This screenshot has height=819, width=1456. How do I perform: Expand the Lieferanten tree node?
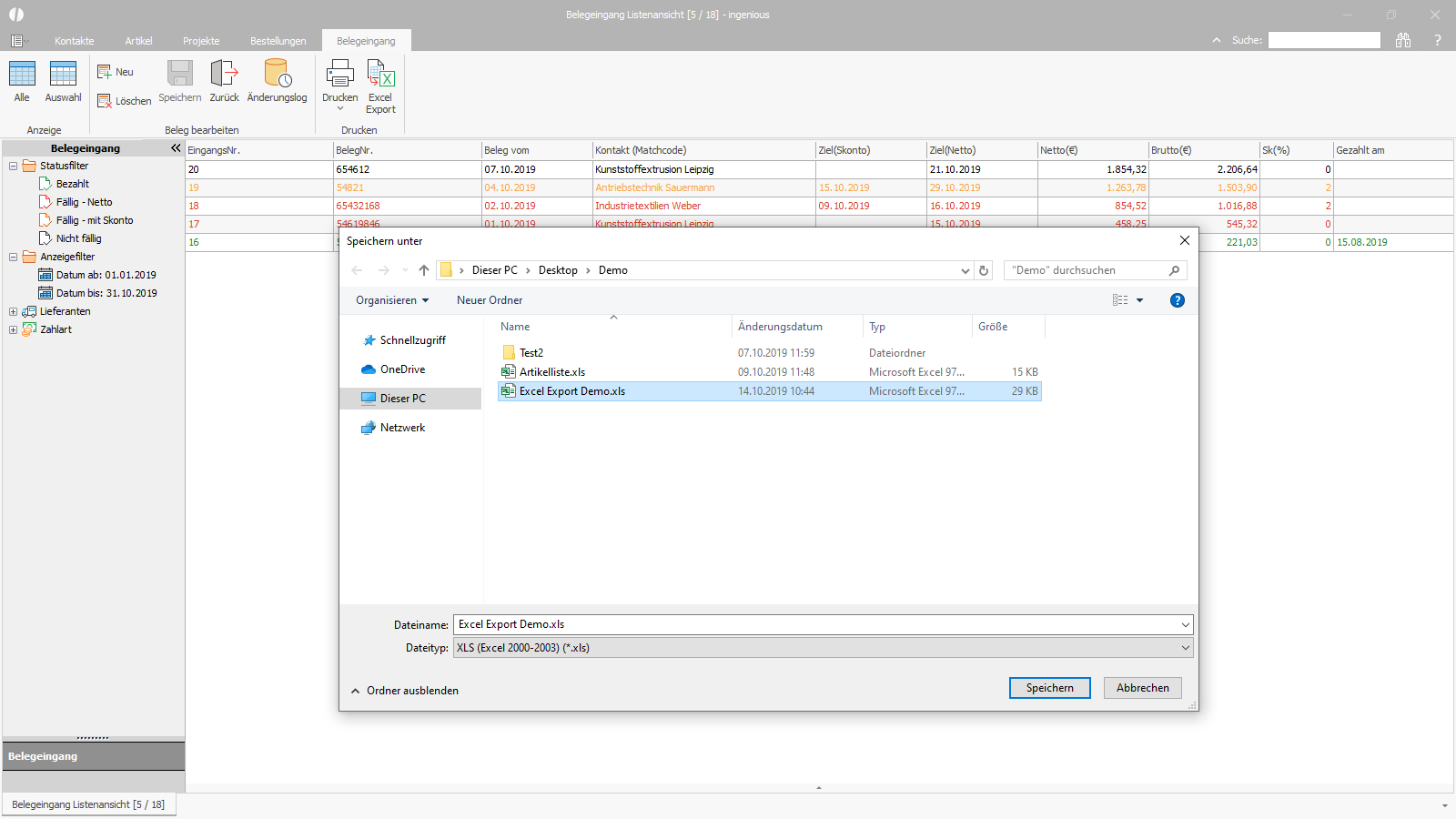[13, 311]
